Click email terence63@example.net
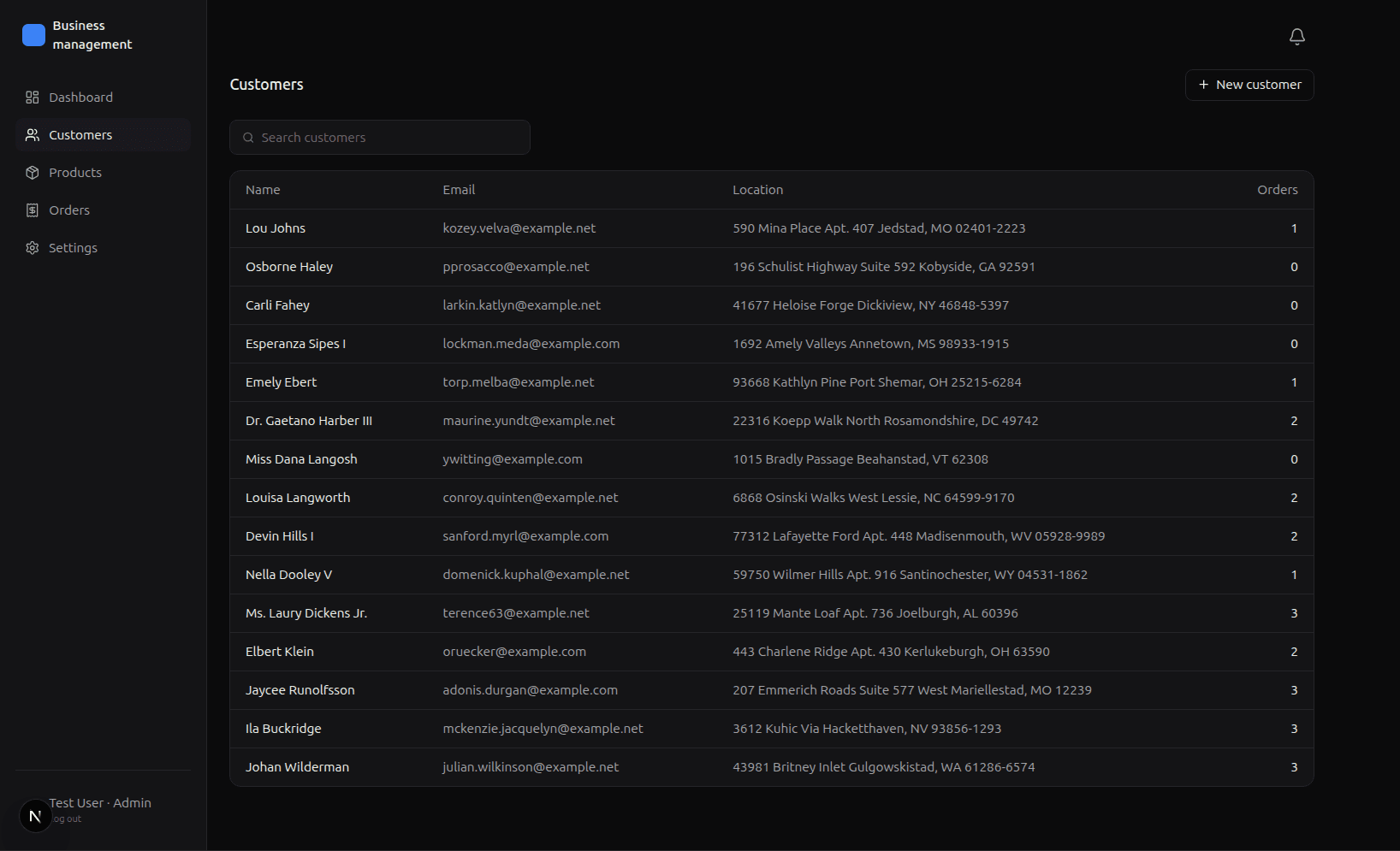1400x851 pixels. (x=516, y=613)
